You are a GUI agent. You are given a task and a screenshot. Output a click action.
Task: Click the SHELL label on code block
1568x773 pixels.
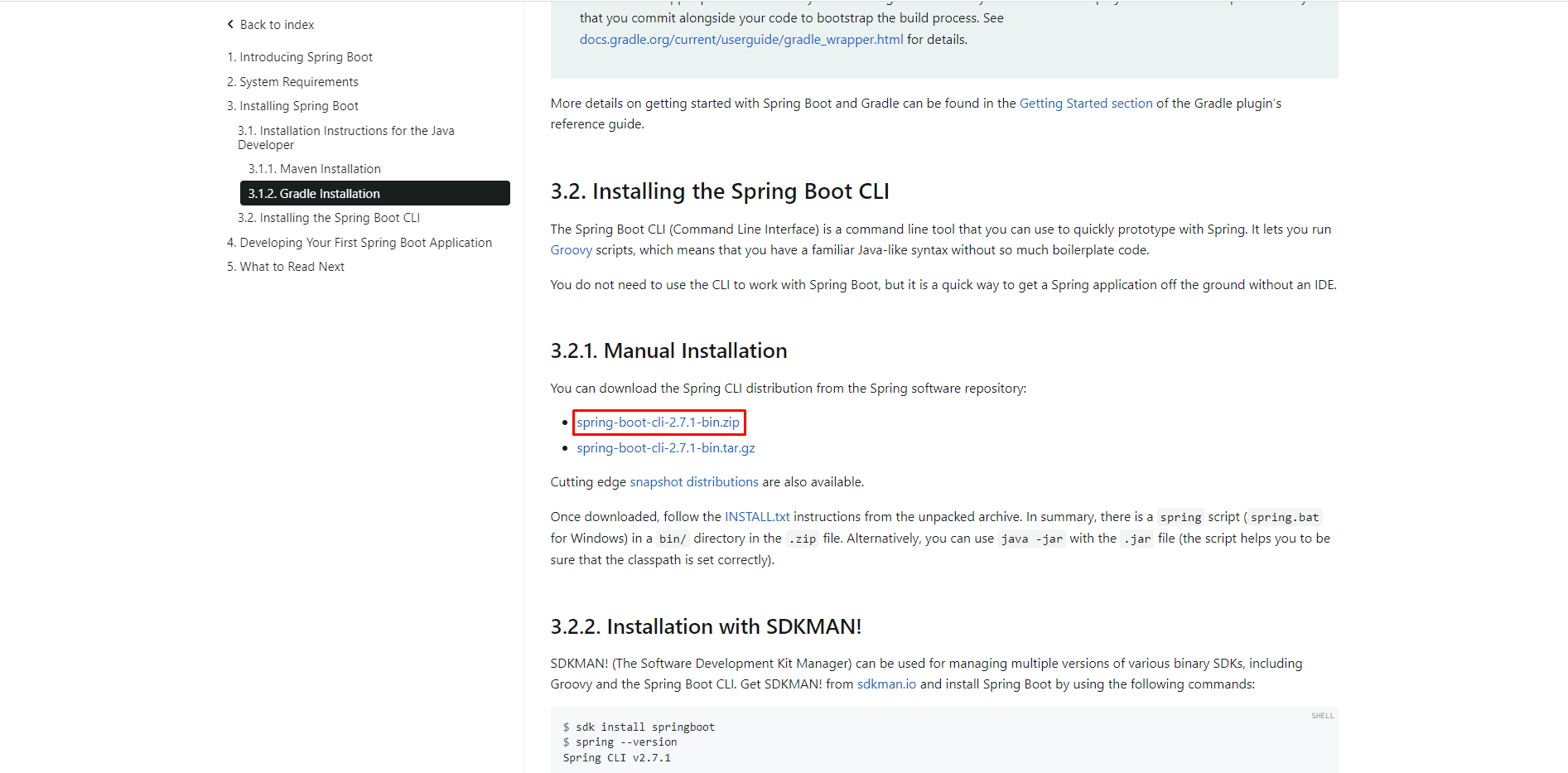[x=1322, y=716]
